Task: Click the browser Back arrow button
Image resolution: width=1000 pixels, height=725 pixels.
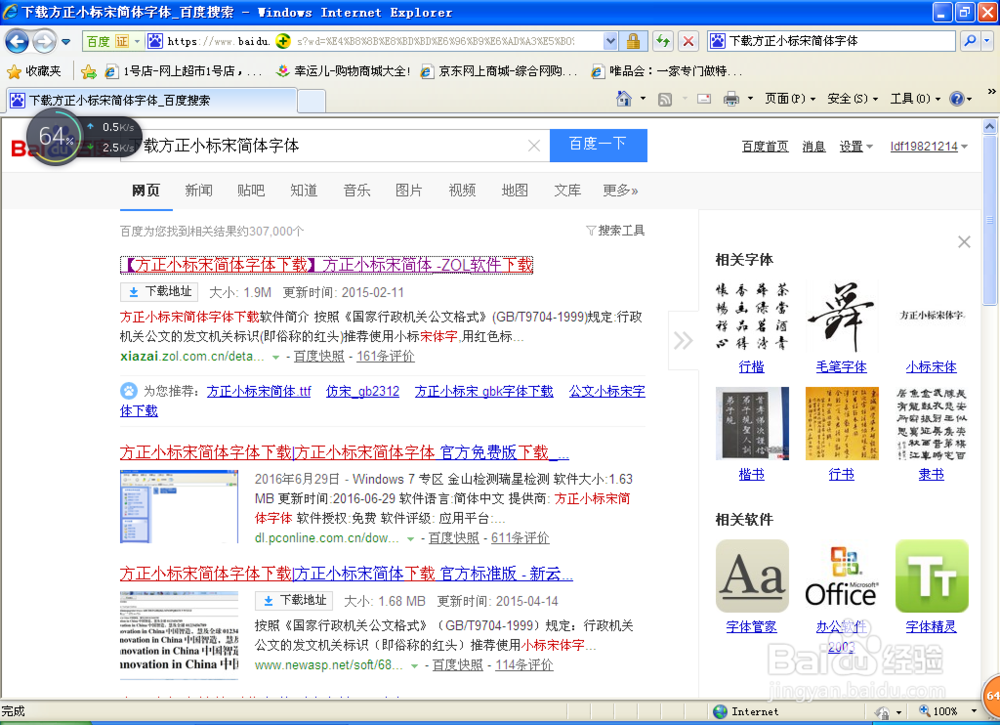Action: pyautogui.click(x=17, y=42)
